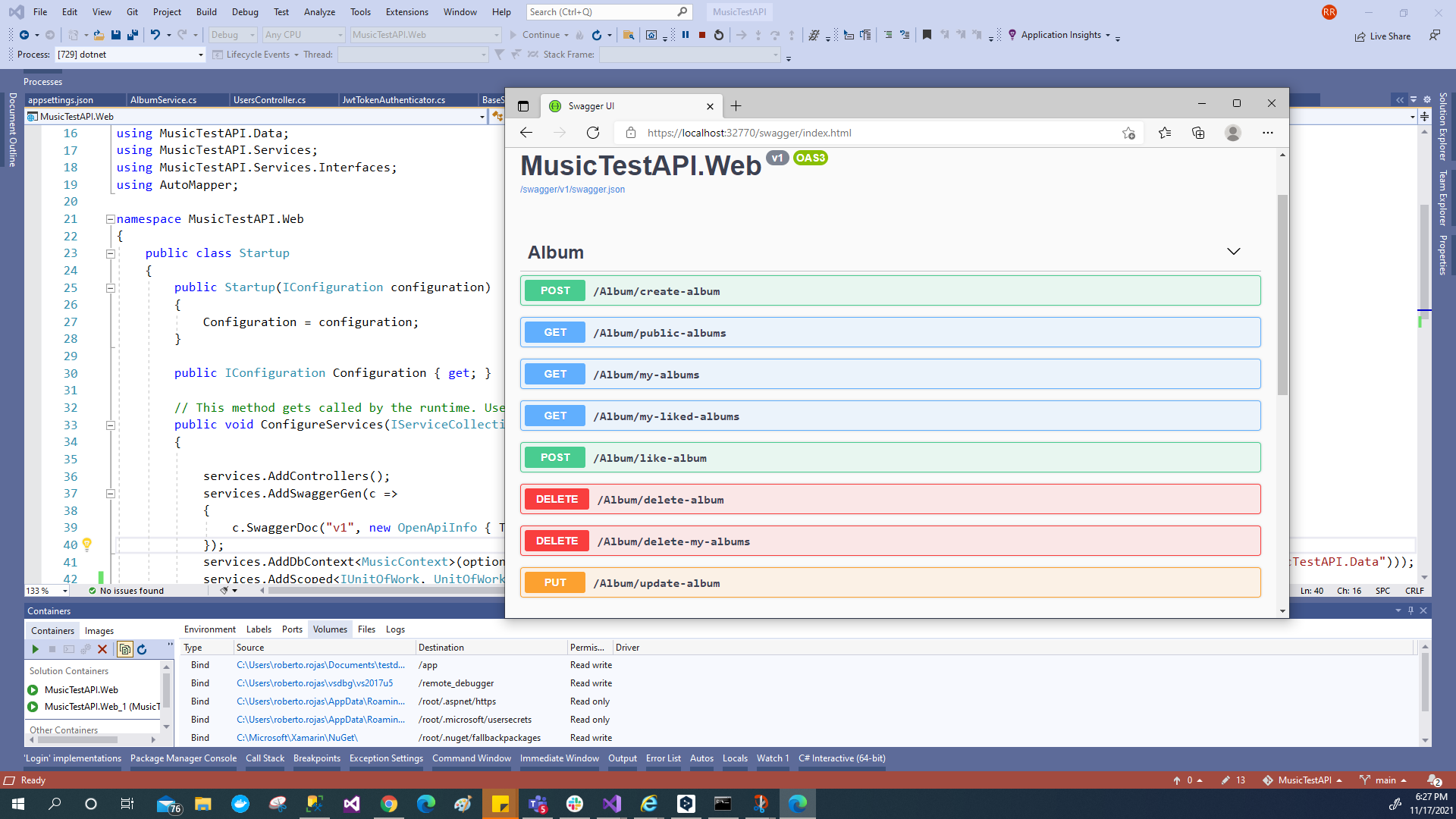Expand PUT /Album/update-album endpoint
The width and height of the screenshot is (1456, 819).
(x=890, y=582)
